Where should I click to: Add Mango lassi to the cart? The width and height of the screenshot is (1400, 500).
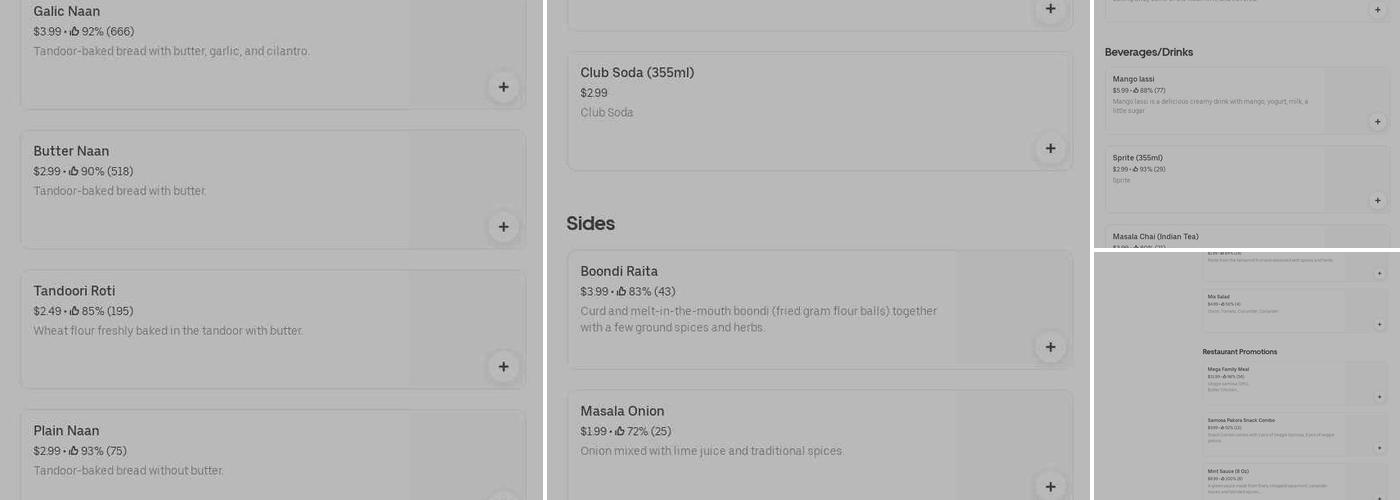click(x=1377, y=122)
